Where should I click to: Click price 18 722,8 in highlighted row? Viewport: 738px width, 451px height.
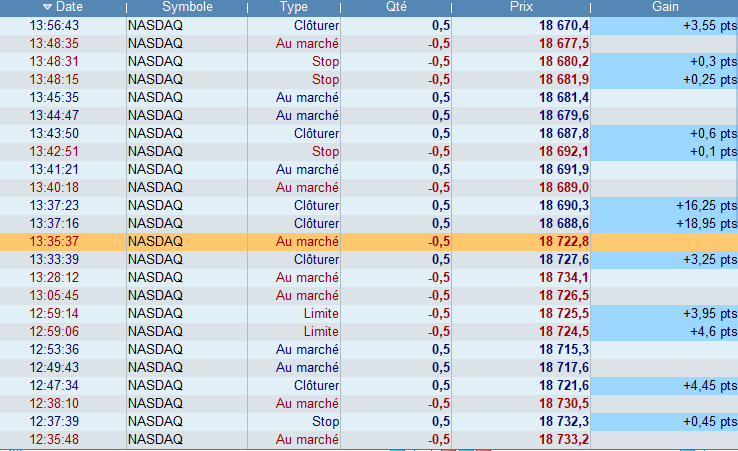(x=564, y=242)
